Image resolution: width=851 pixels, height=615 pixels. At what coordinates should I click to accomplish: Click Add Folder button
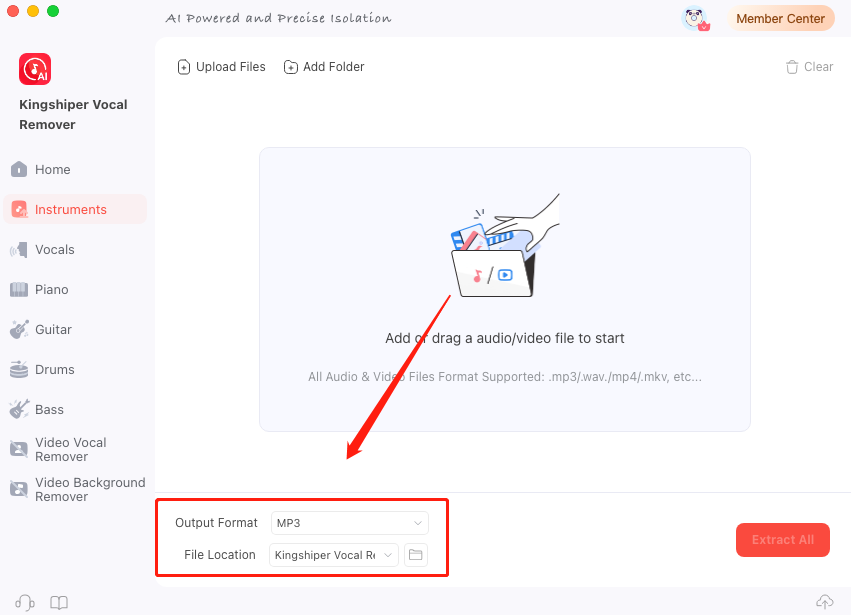coord(324,67)
